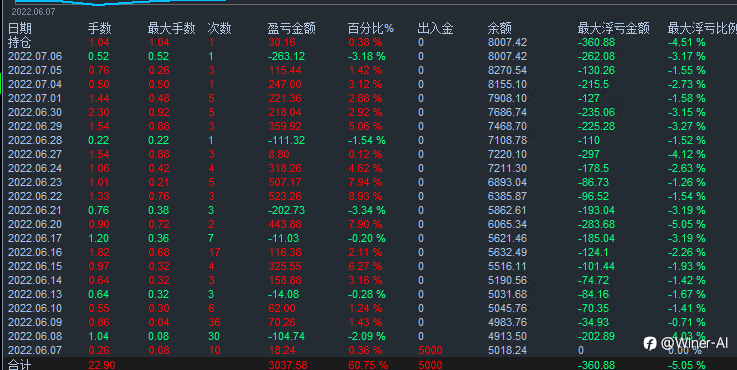Click the 百分比% column header
737x370 pixels.
click(x=370, y=29)
